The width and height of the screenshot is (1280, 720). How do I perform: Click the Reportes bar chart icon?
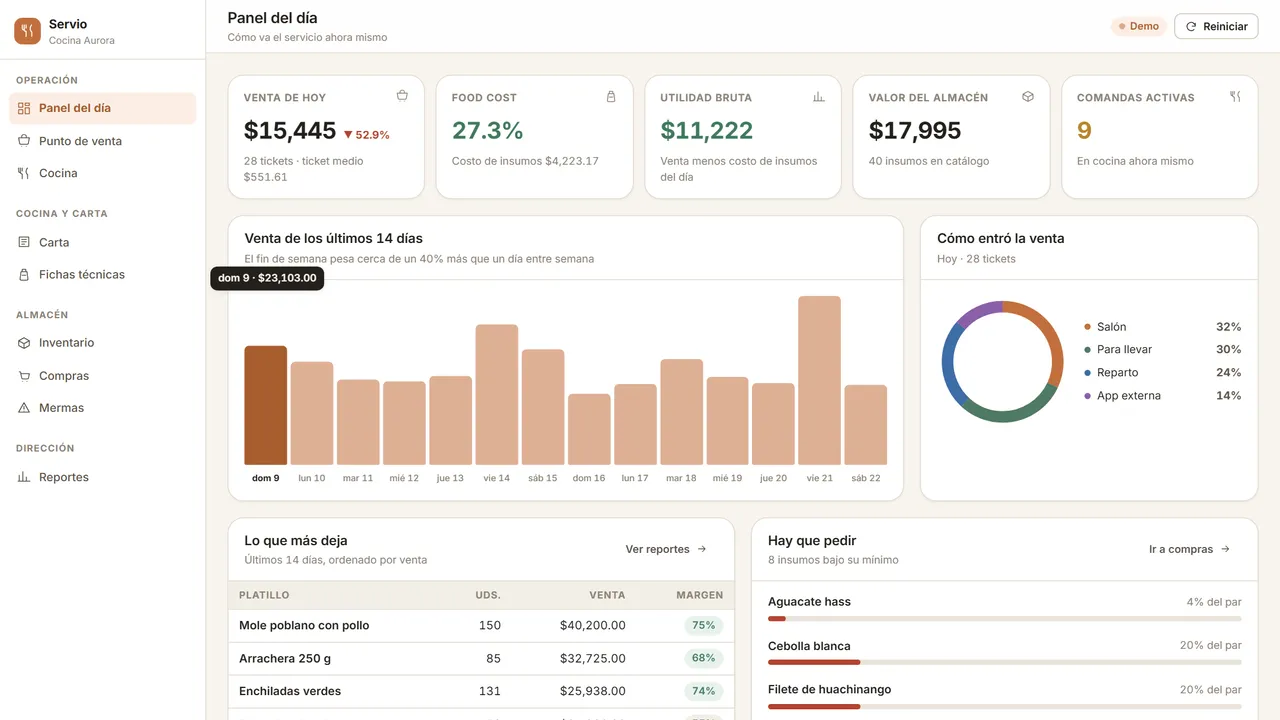[x=24, y=477]
